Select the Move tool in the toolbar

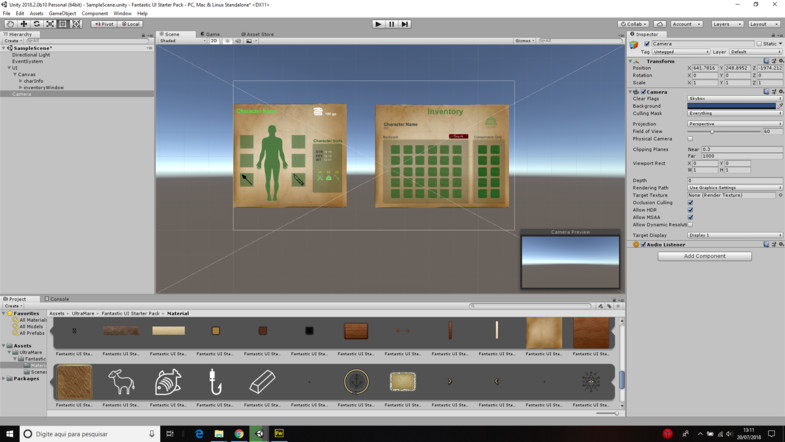pos(24,24)
